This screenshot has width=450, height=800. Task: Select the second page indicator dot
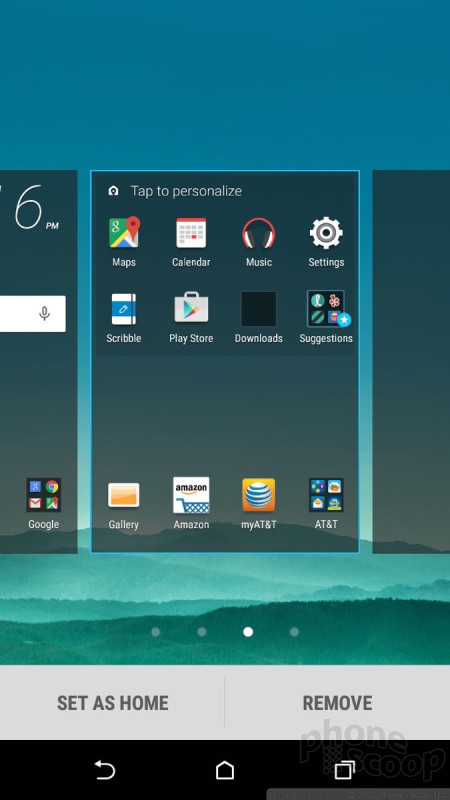(202, 632)
